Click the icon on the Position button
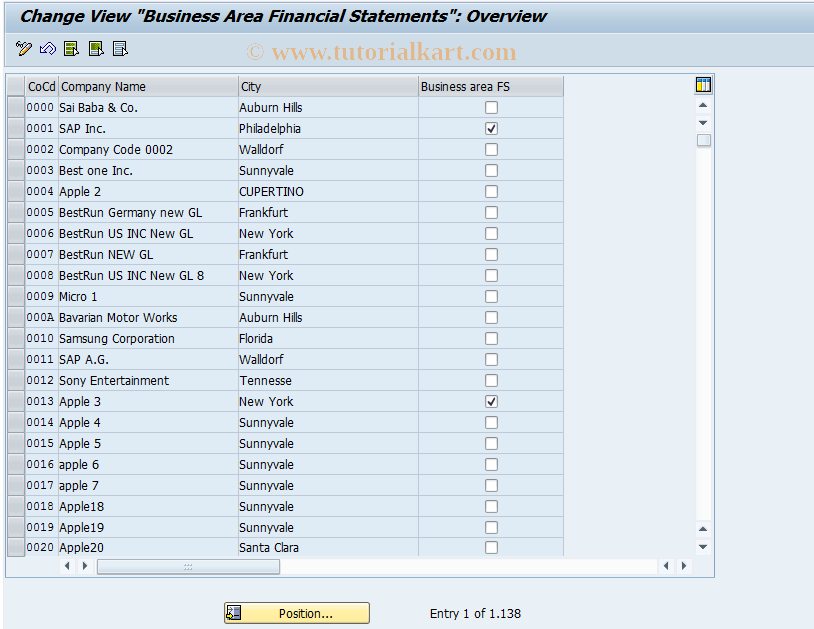Screen dimensions: 814x629 tap(234, 613)
